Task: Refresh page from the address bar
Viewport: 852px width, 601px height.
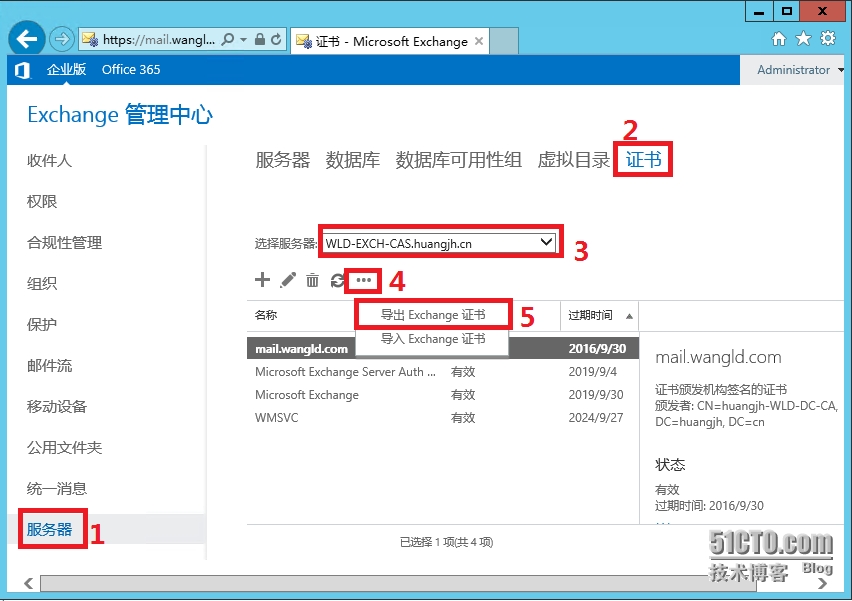Action: [x=276, y=39]
